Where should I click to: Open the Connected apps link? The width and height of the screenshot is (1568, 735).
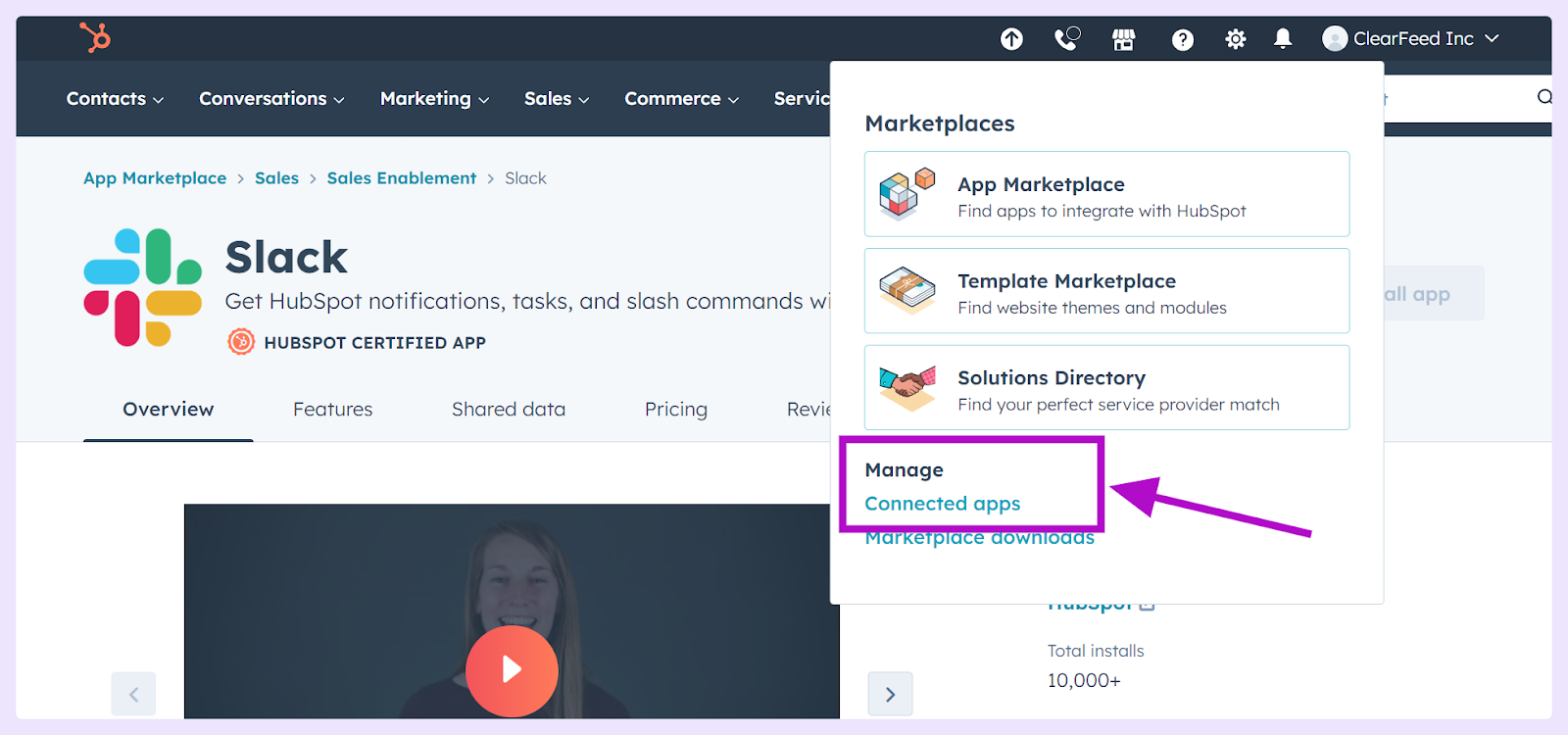click(x=943, y=503)
